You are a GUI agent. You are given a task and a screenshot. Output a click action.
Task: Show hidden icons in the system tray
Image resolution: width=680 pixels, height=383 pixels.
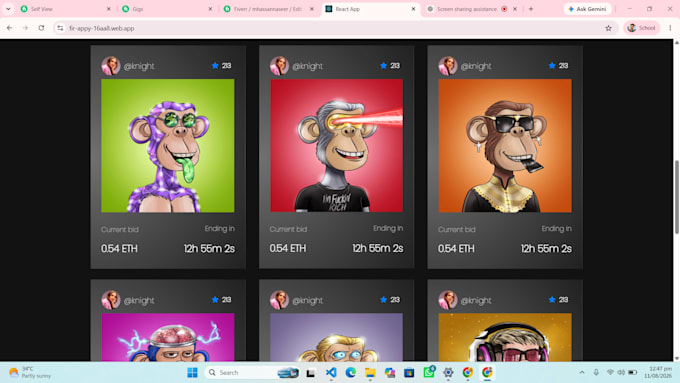[582, 372]
